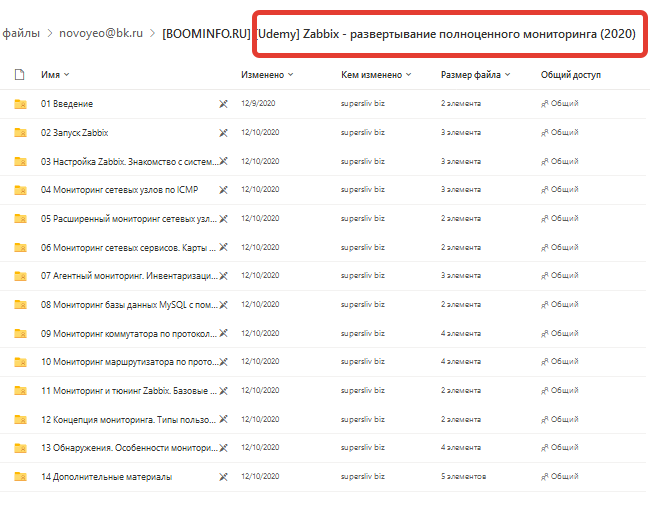This screenshot has height=514, width=650.
Task: Open folder 05 Расширенный мониторинг сетевых узл...
Action: 129,218
